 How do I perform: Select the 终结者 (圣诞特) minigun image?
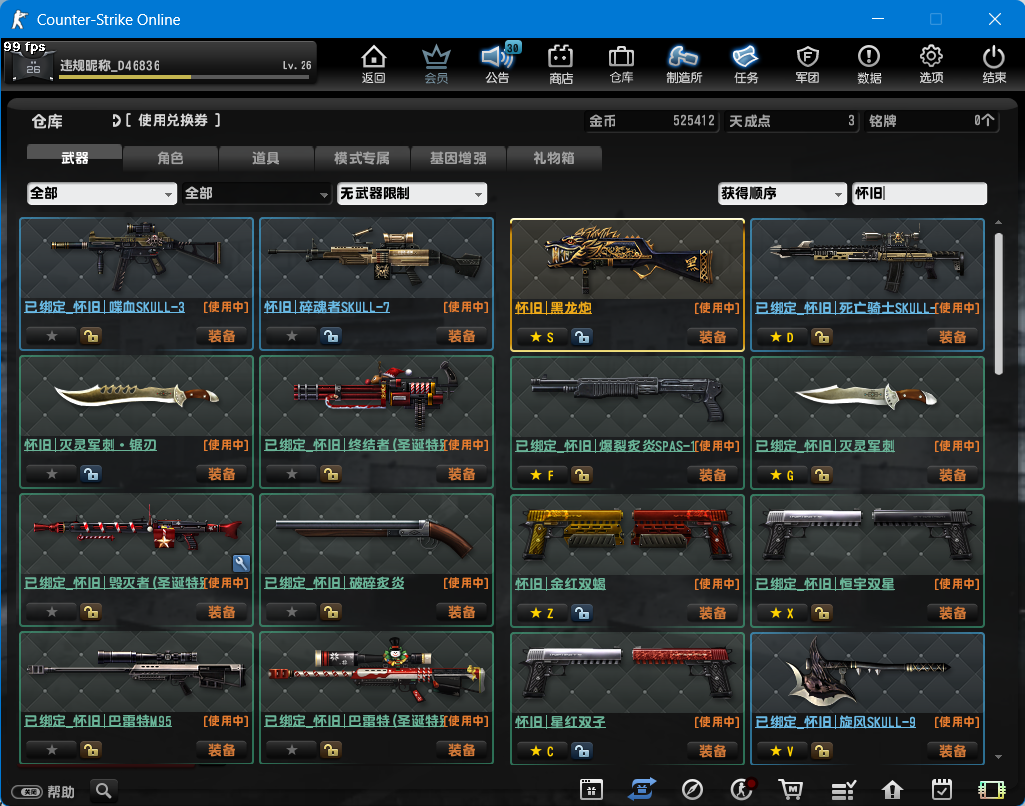pyautogui.click(x=377, y=397)
